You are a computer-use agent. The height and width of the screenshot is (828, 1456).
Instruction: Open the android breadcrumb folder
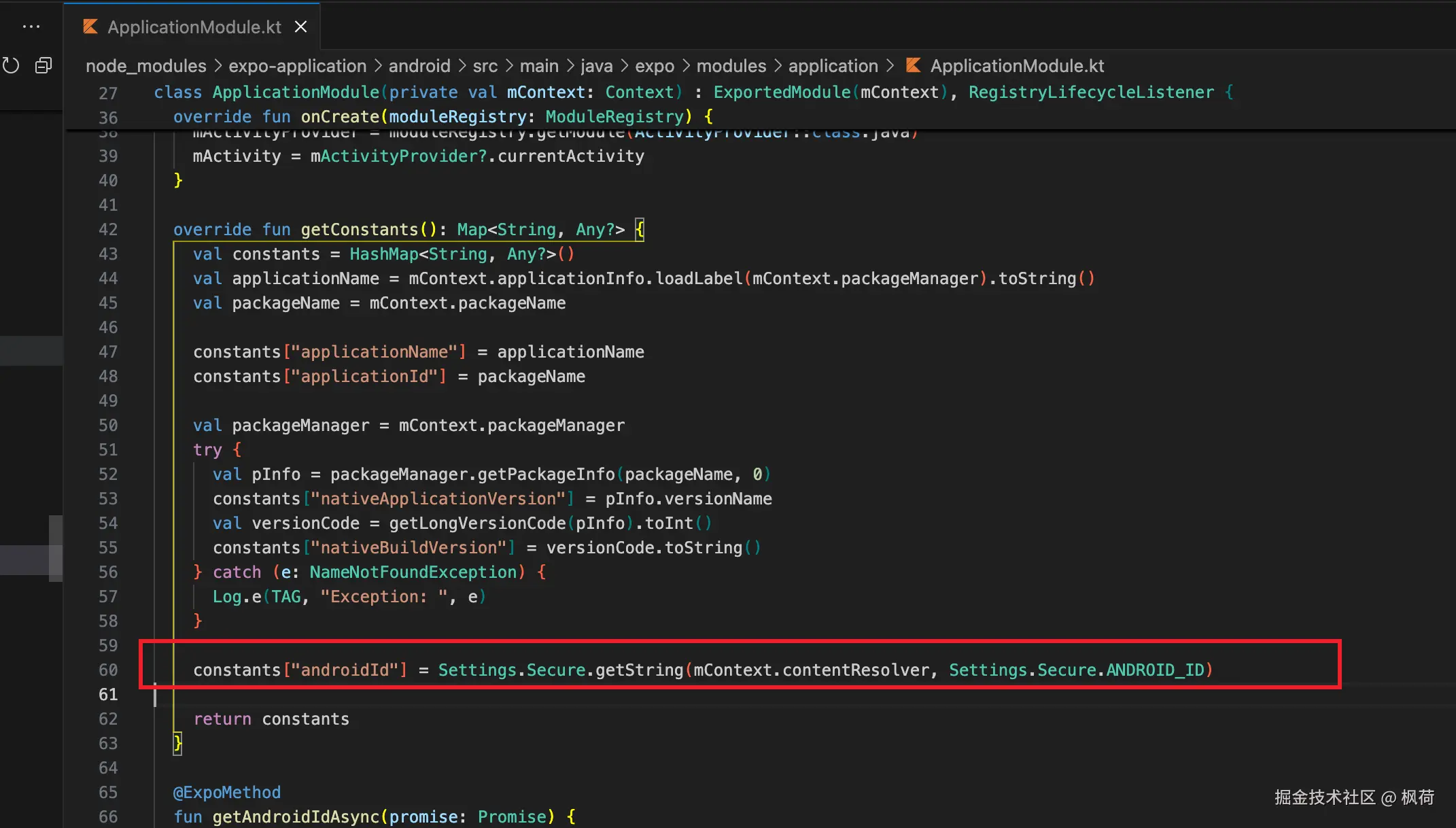pos(419,66)
